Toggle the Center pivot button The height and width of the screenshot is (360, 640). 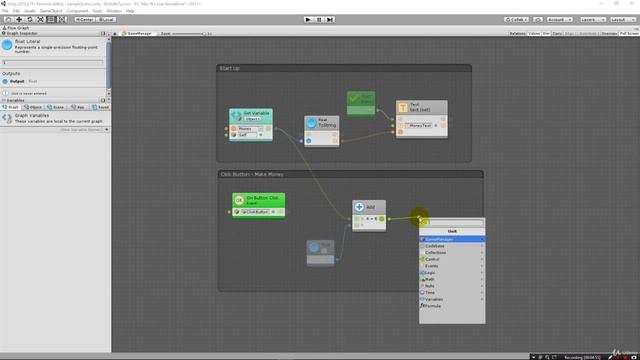85,20
